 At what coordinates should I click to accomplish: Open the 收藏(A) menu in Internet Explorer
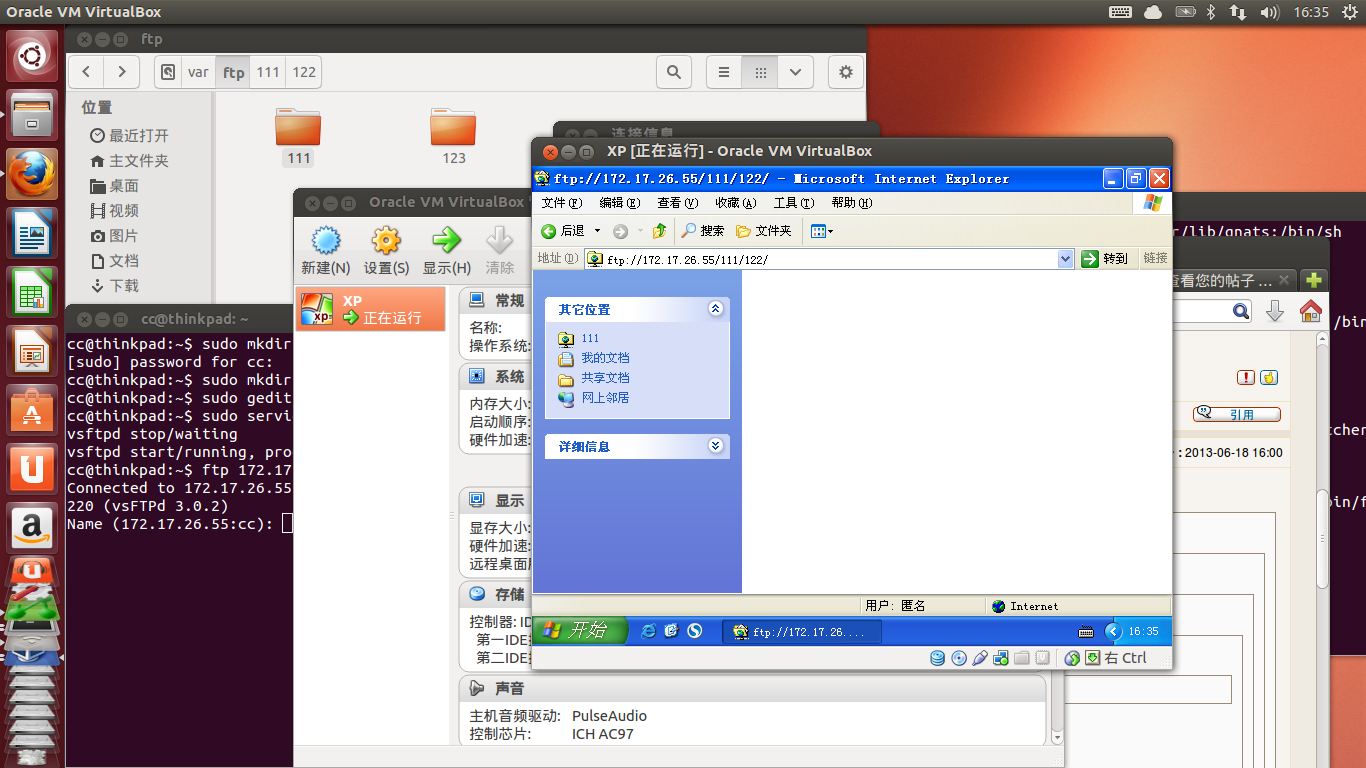tap(735, 203)
